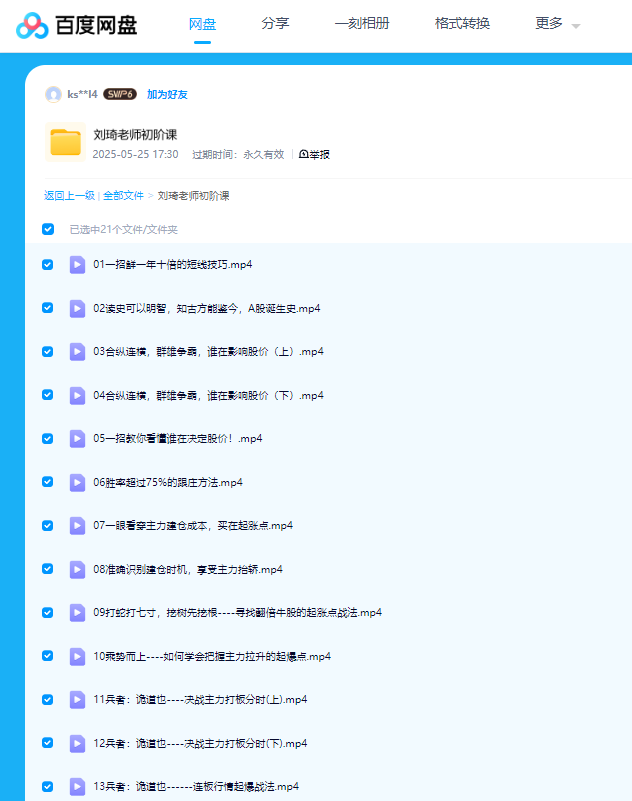
Task: Toggle the select-all files checkbox
Action: coord(48,229)
